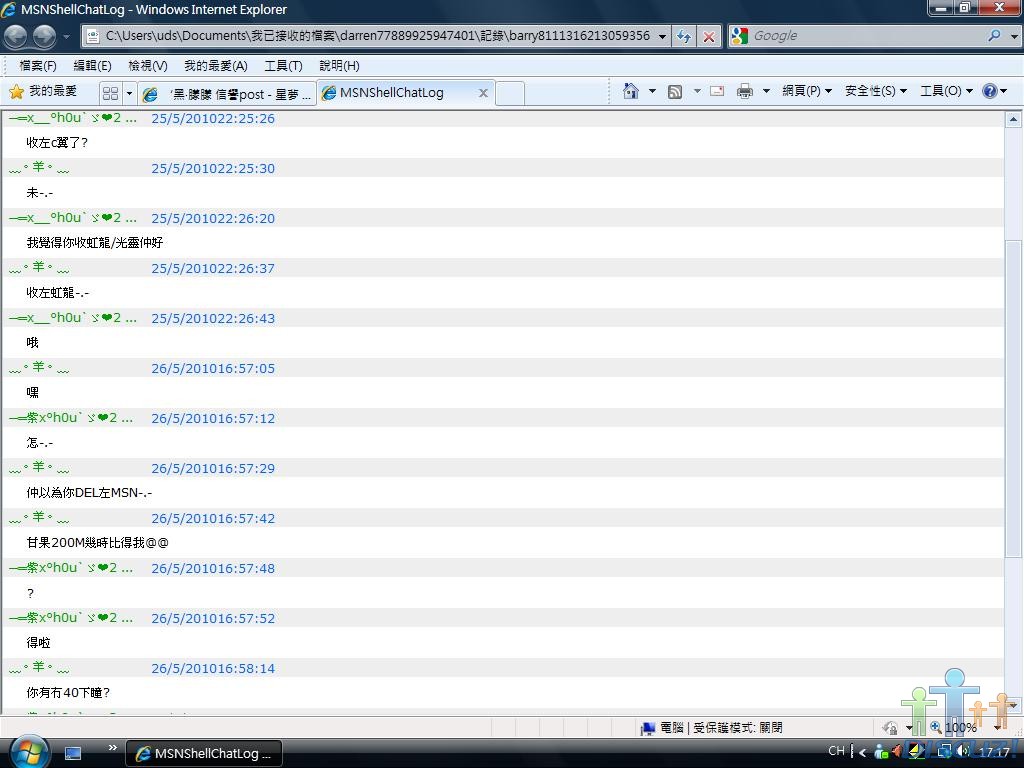The image size is (1024, 768).
Task: Click timestamp 26/5/201016:57:05
Action: pos(213,368)
